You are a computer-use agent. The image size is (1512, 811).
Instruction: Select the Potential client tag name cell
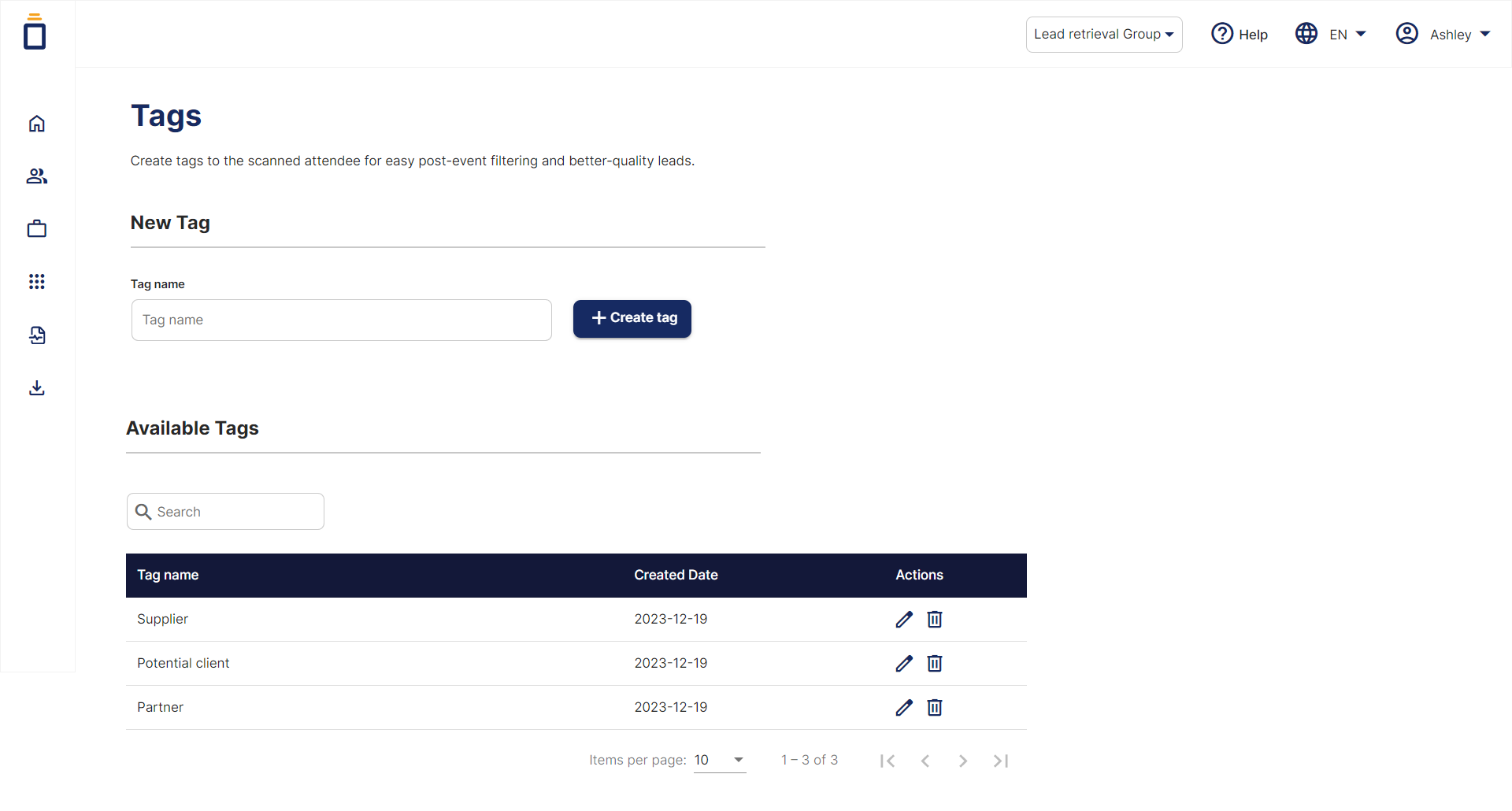point(183,663)
